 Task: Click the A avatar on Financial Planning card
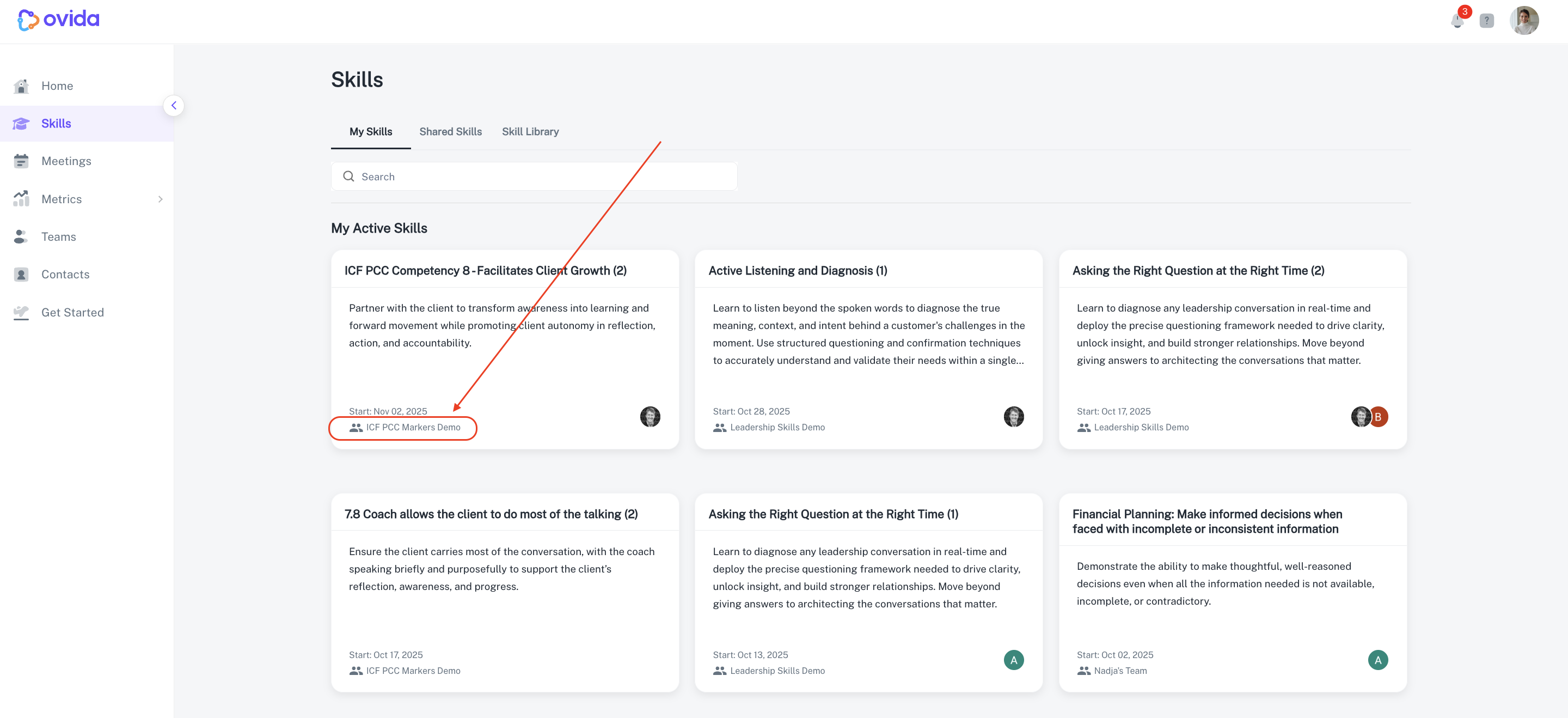(1378, 660)
